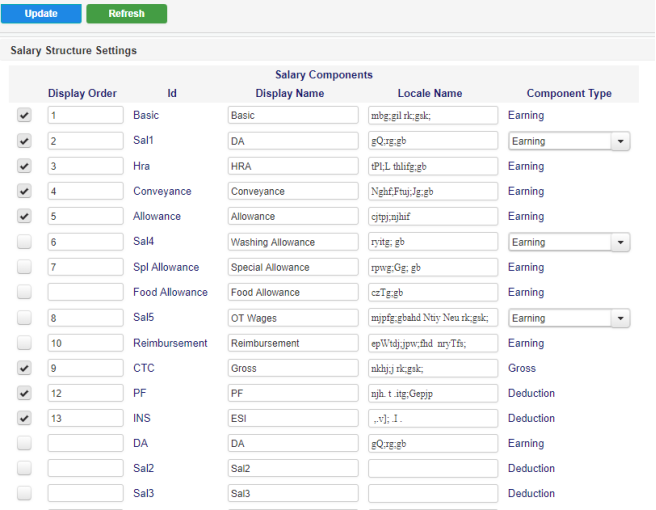Screen dimensions: 656x510
Task: Uncheck the Basic component checkbox
Action: pyautogui.click(x=24, y=116)
